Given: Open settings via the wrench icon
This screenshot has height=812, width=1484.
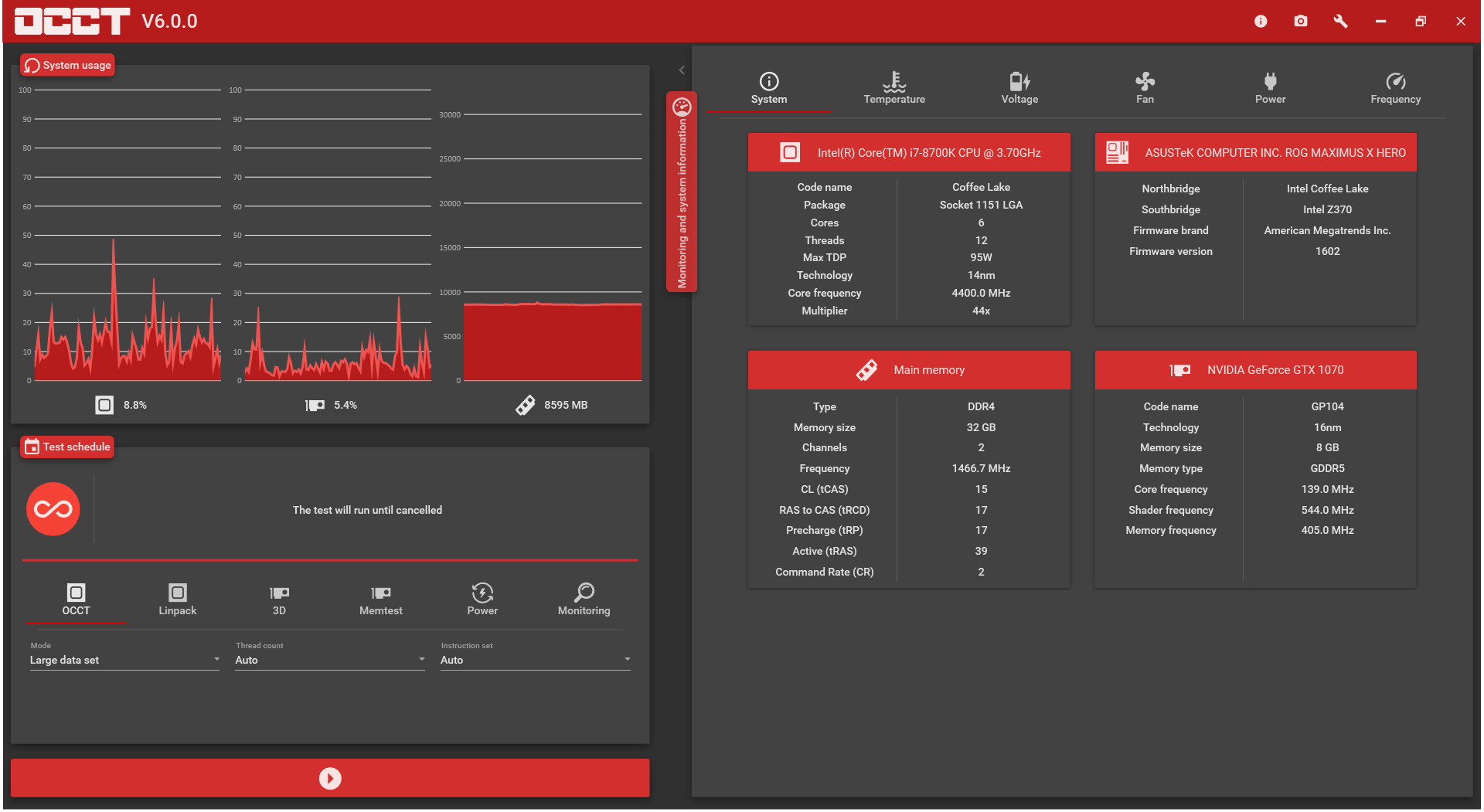Looking at the screenshot, I should 1340,21.
